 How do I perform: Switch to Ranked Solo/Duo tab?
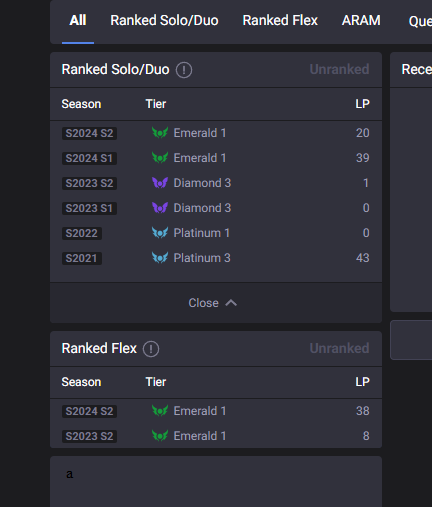coord(164,21)
